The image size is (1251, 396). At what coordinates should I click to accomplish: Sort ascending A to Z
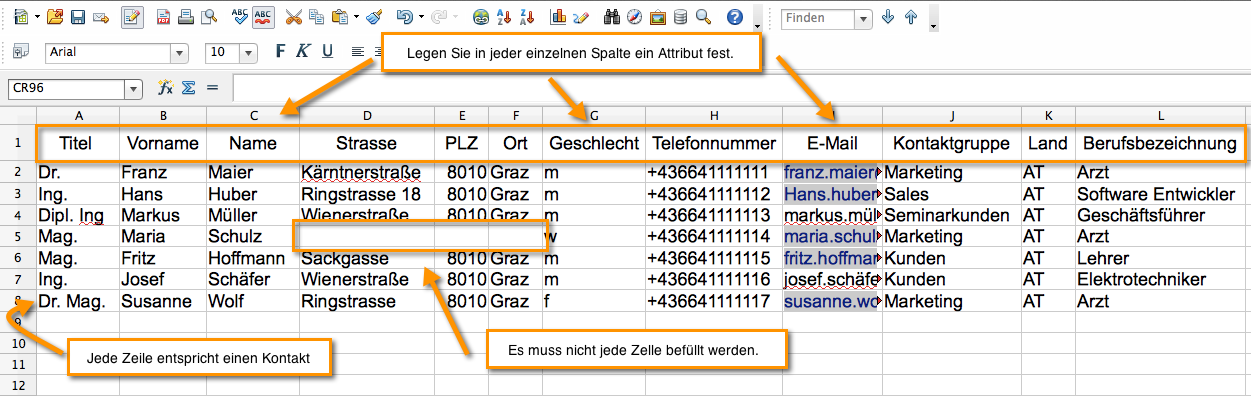pos(504,17)
